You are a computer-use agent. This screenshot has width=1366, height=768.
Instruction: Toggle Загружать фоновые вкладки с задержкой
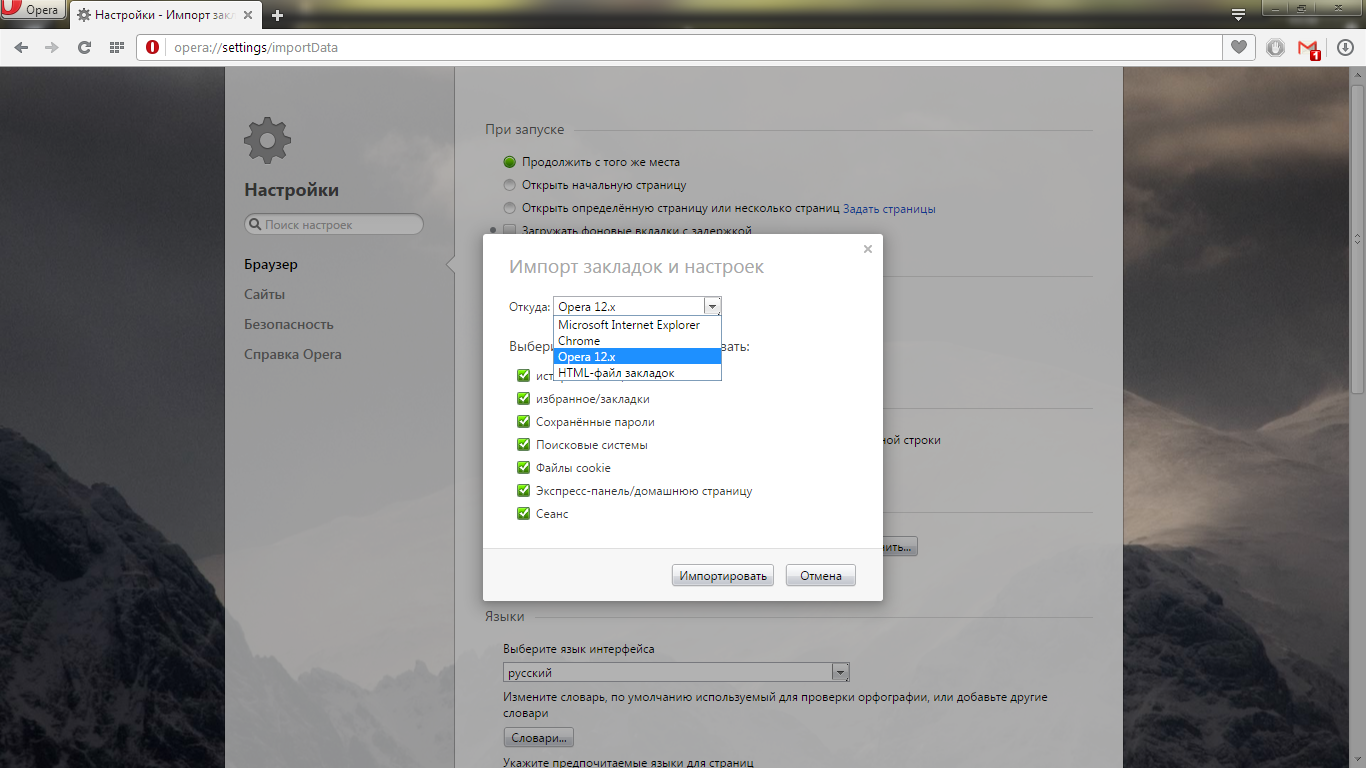point(510,231)
